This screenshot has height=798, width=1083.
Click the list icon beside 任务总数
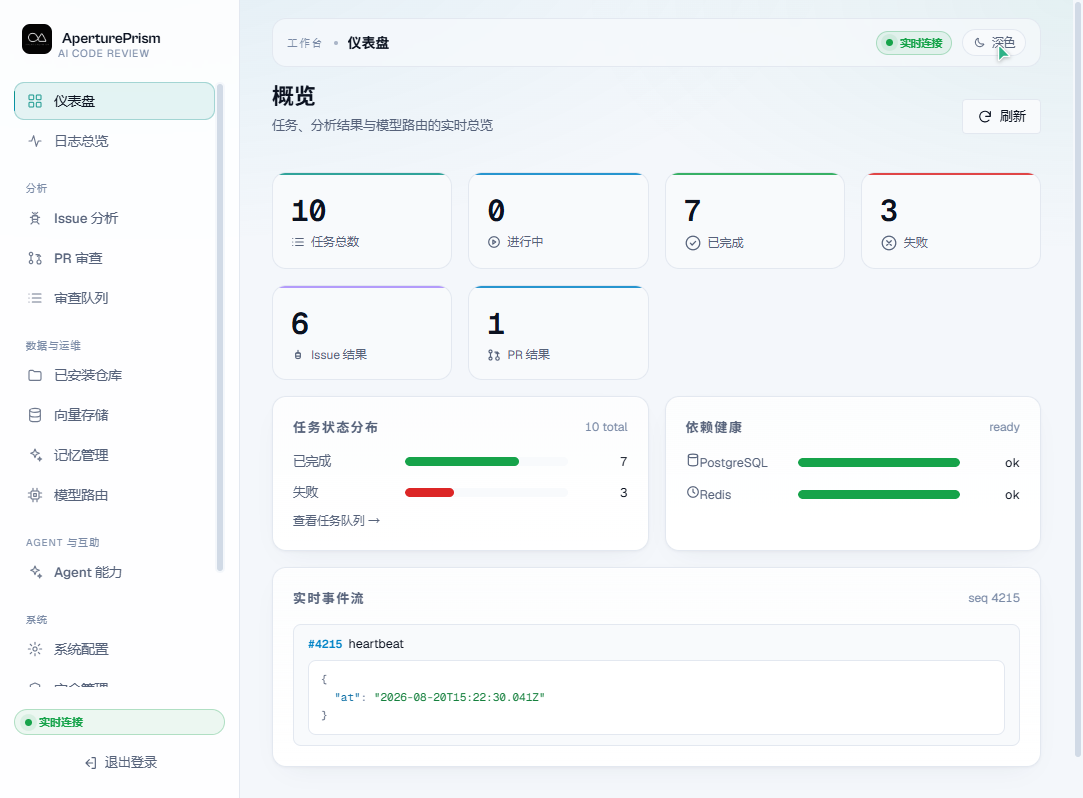[298, 242]
